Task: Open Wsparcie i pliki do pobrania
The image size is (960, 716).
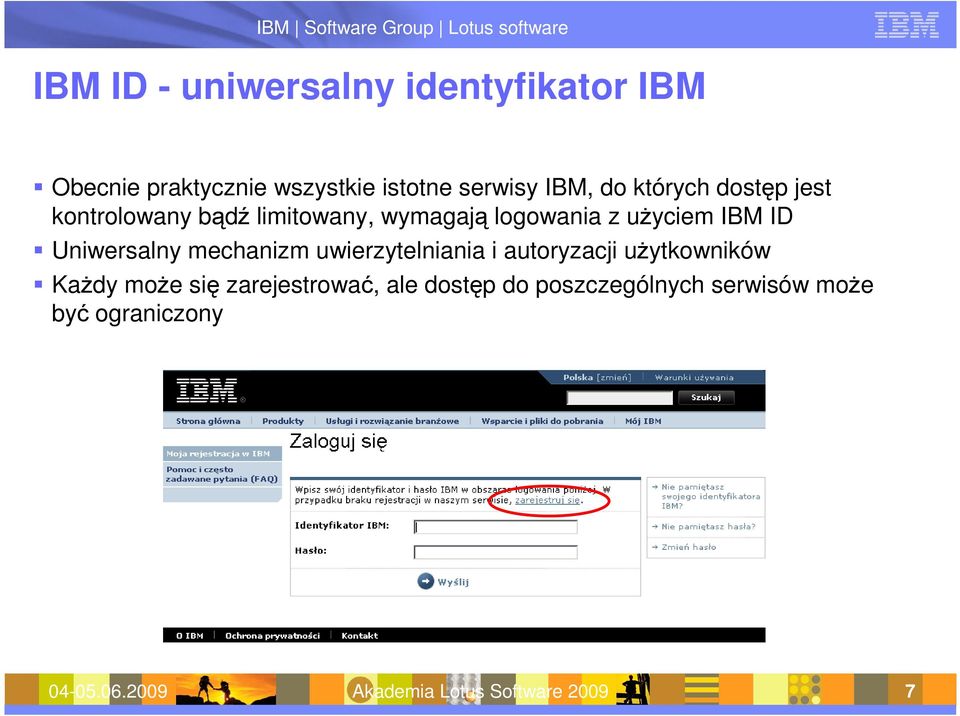Action: 542,421
